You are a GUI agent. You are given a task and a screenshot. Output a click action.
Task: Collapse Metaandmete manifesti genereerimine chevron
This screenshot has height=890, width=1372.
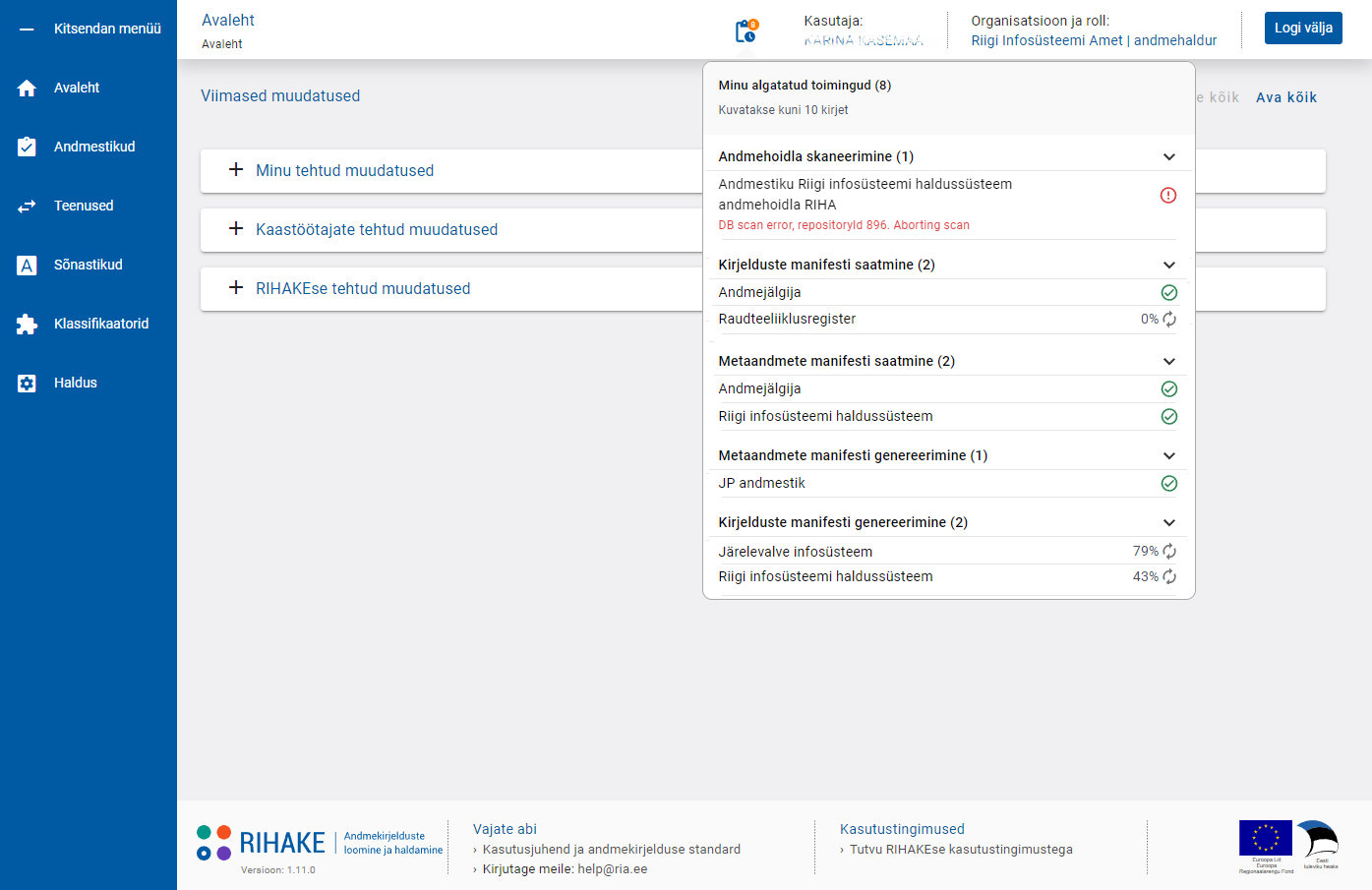pos(1168,455)
